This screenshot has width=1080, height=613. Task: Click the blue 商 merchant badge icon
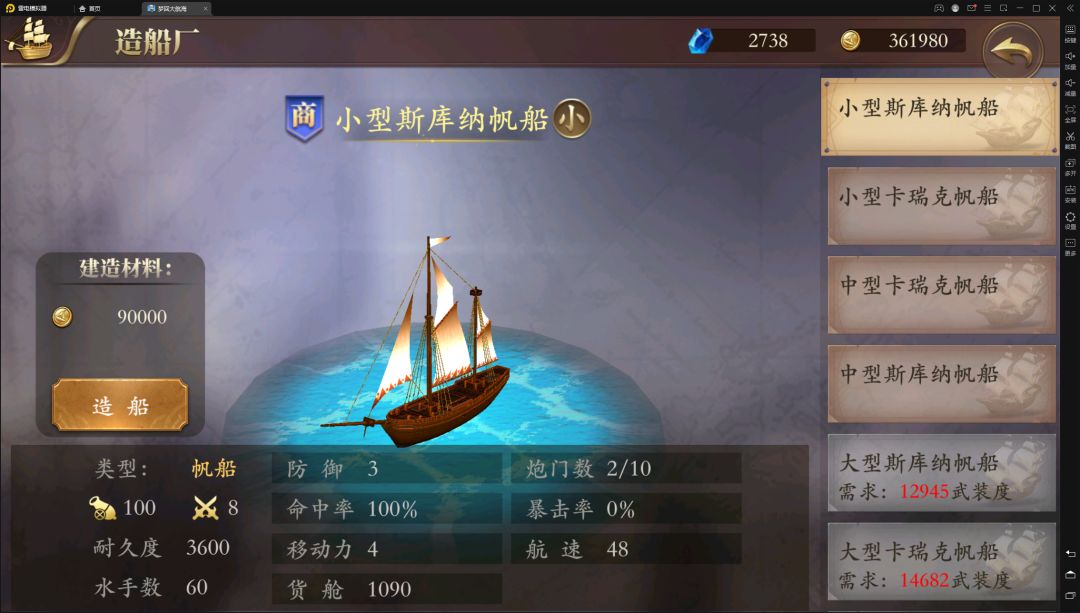tap(304, 118)
